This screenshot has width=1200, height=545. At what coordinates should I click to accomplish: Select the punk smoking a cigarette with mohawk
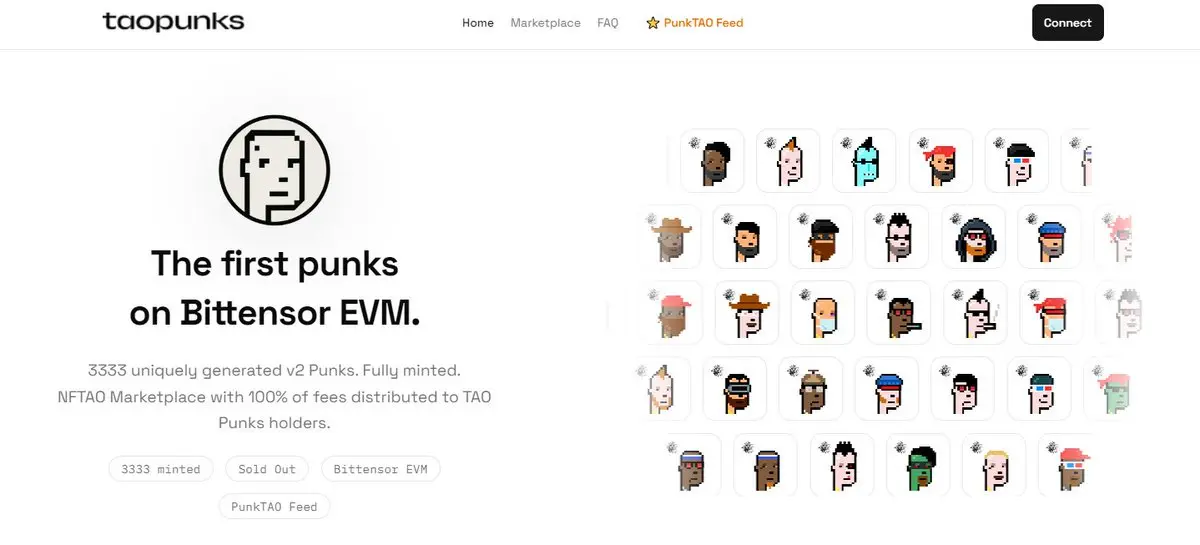click(974, 313)
